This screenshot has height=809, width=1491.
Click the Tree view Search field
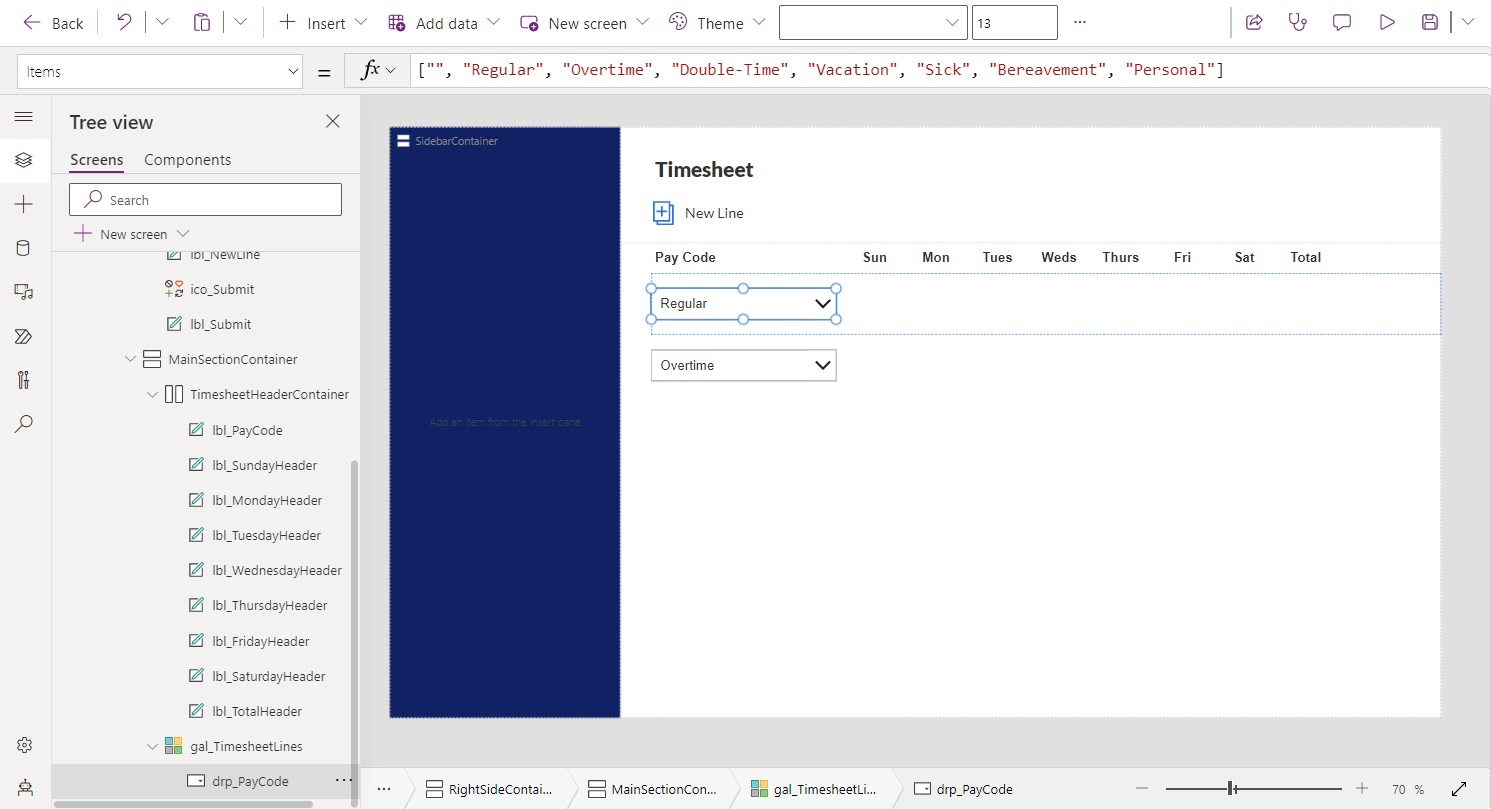[205, 200]
